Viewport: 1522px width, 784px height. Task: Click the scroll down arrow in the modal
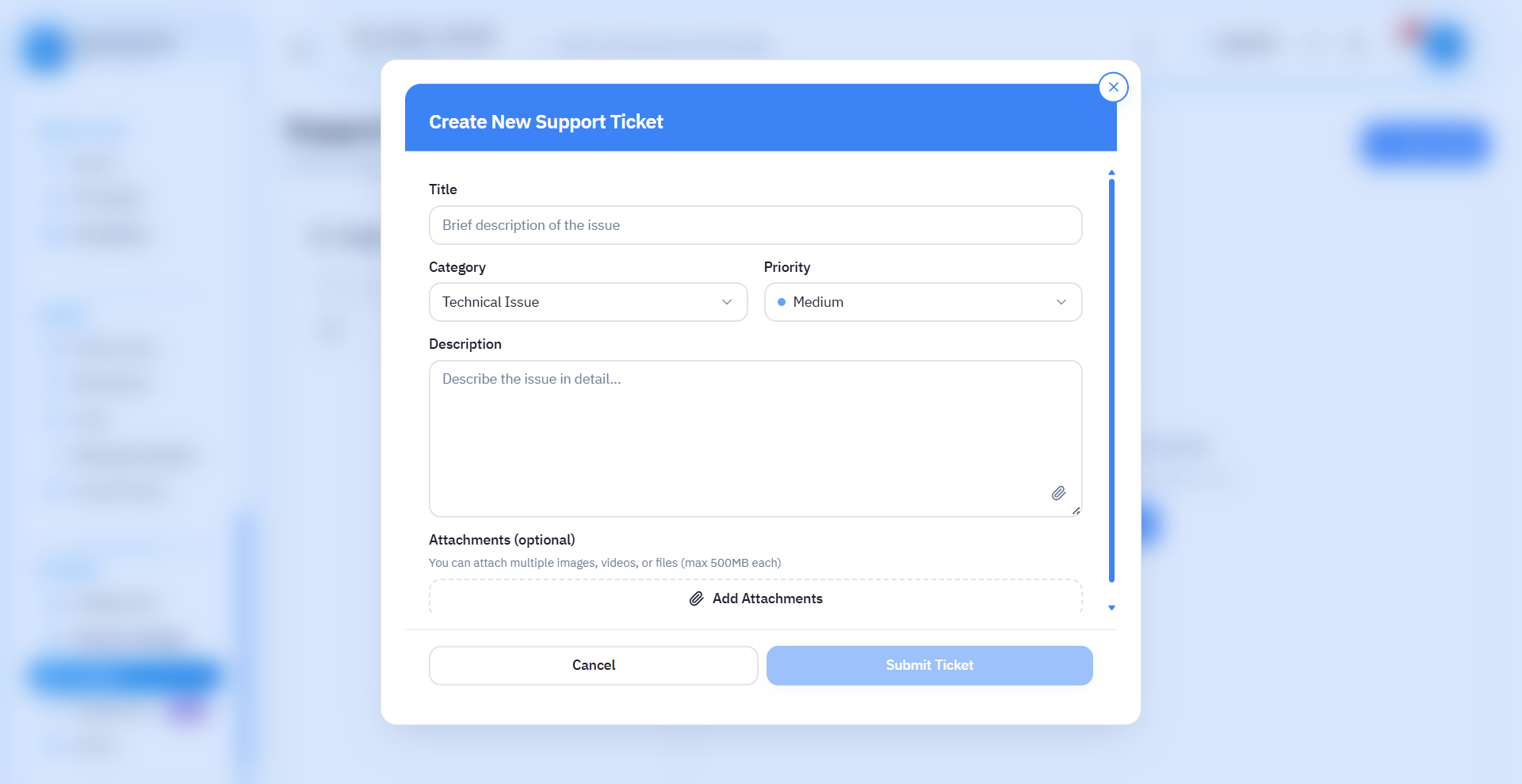coord(1111,608)
